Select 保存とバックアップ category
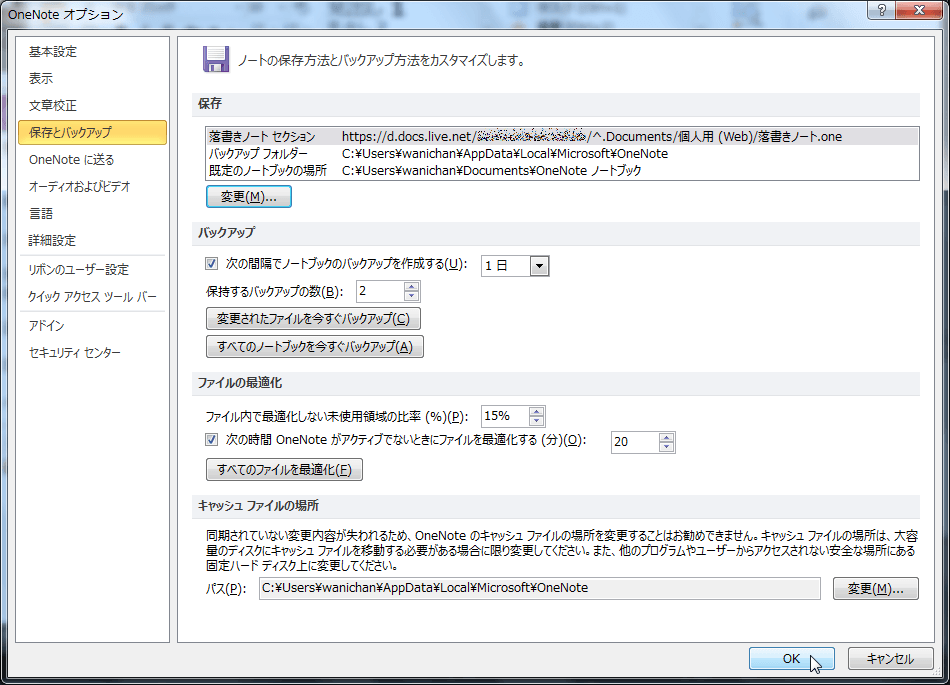 point(93,132)
